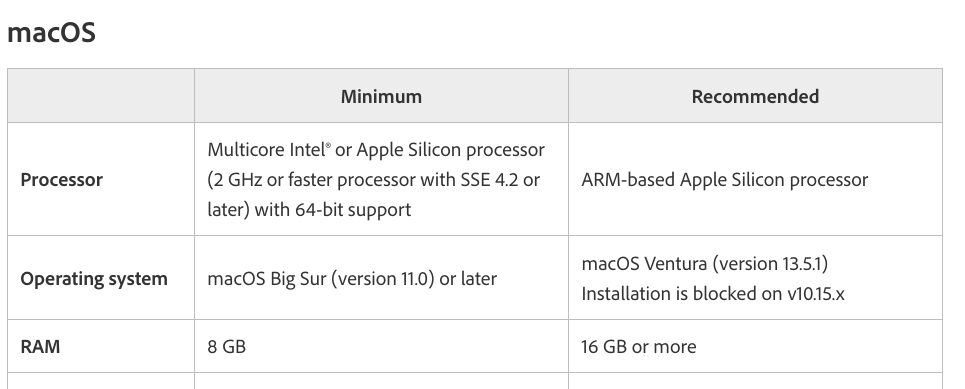This screenshot has height=389, width=965.
Task: Click macOS Ventura version 13.5.1 text
Action: coord(705,263)
